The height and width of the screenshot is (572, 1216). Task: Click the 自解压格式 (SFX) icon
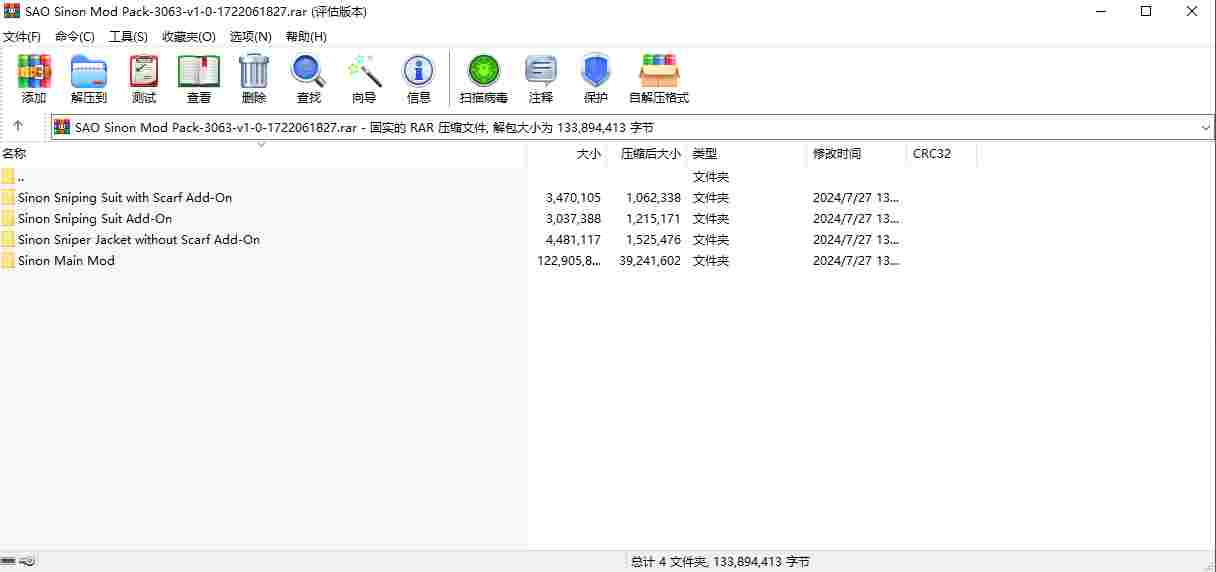(659, 71)
